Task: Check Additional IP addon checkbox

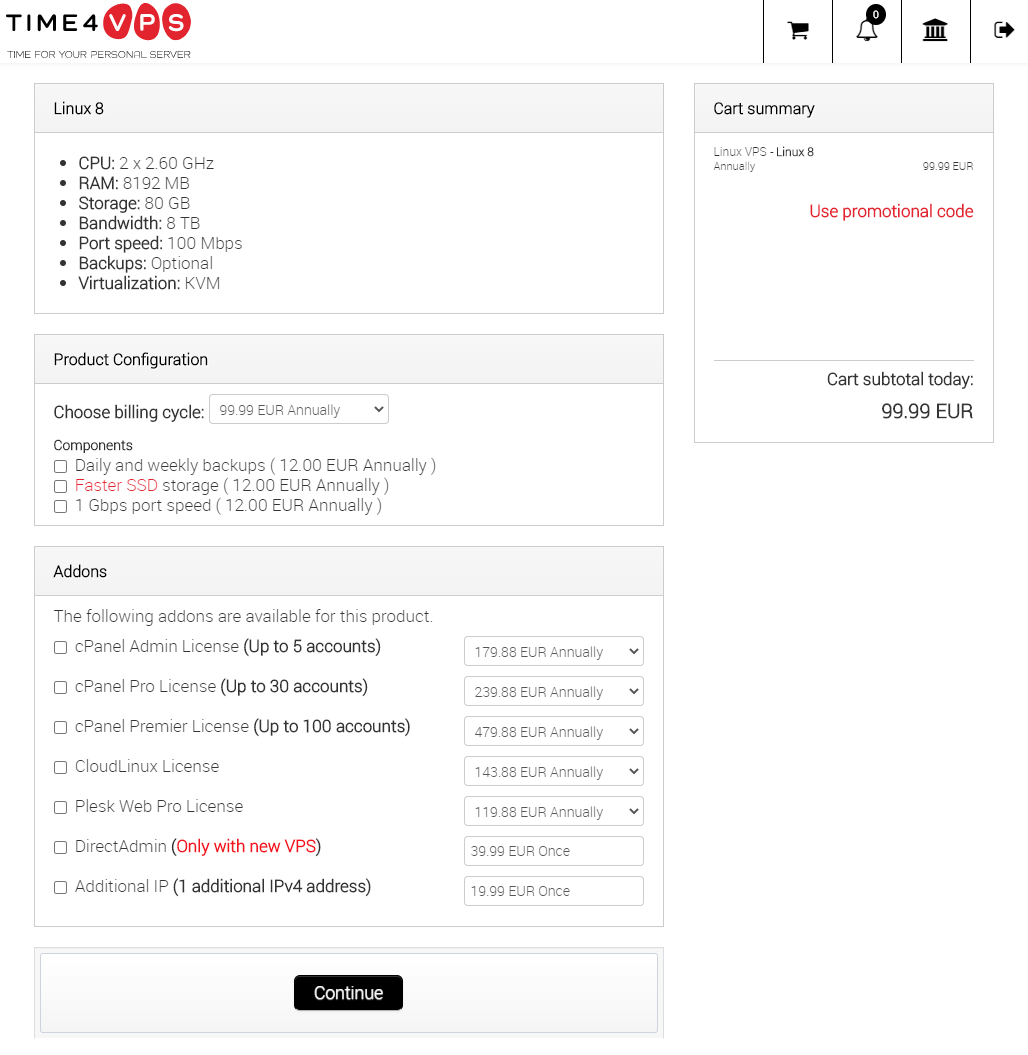Action: click(x=61, y=887)
